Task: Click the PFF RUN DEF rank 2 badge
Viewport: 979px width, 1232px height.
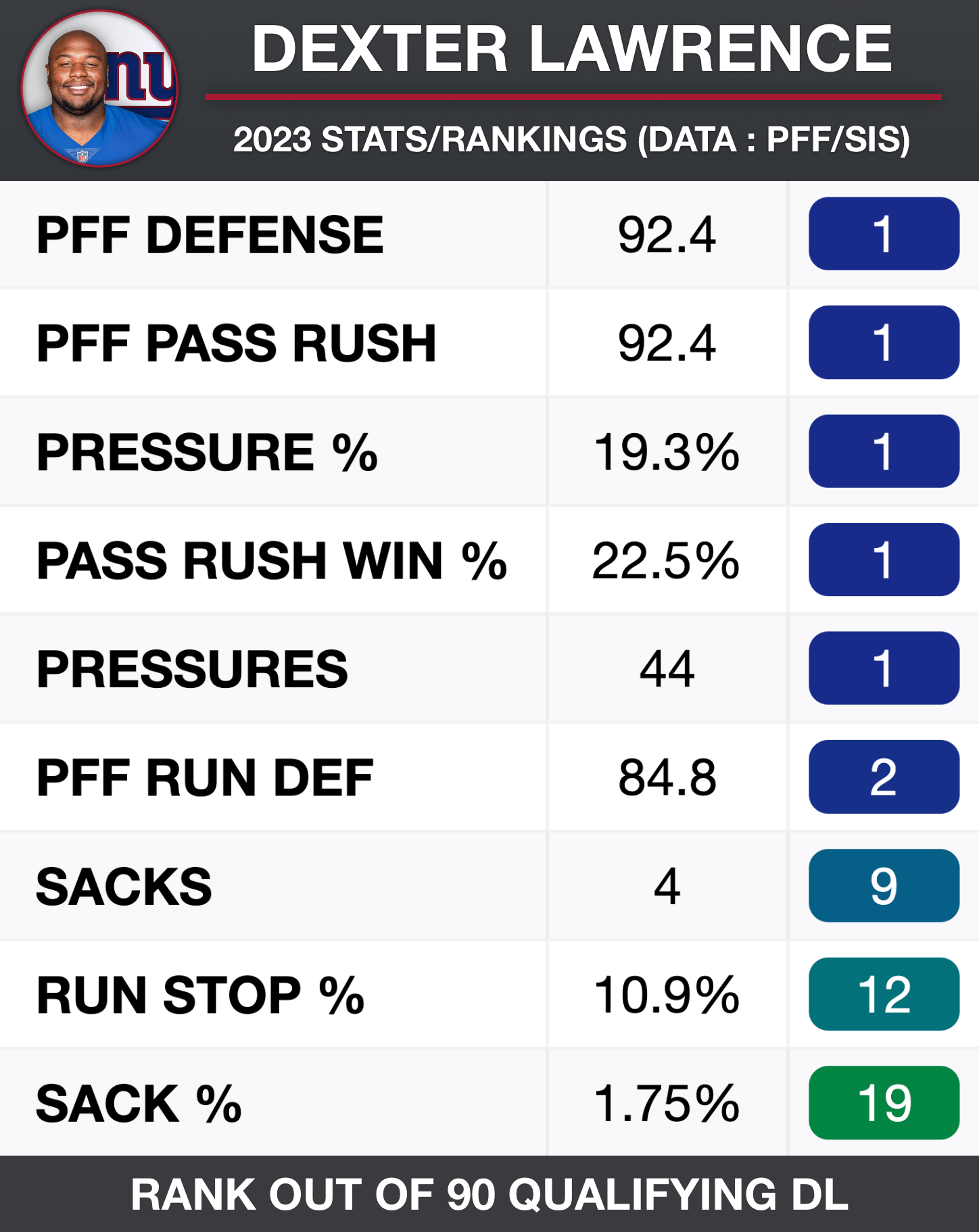Action: (884, 777)
